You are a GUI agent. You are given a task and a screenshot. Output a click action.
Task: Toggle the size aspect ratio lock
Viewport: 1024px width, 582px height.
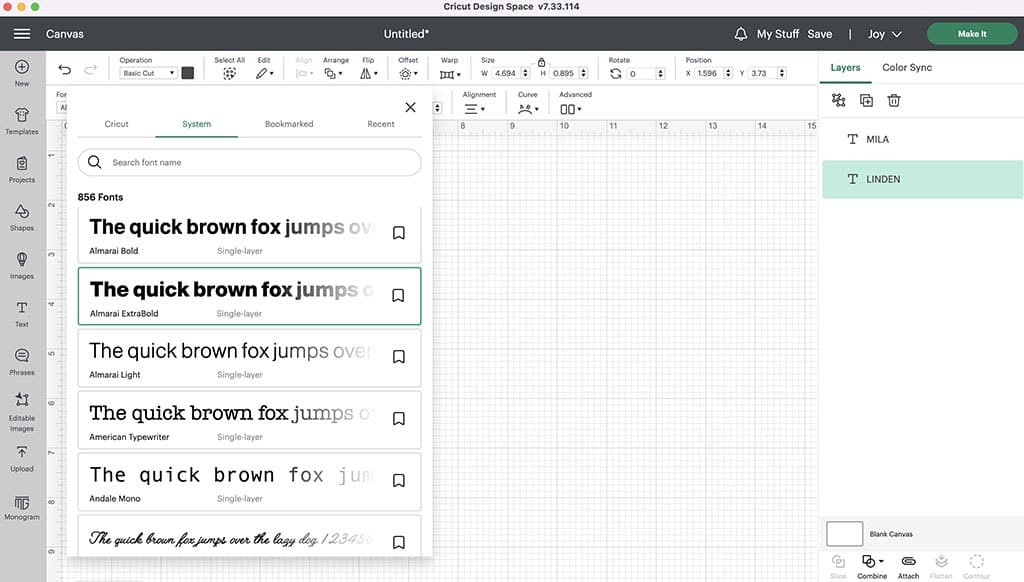[541, 62]
